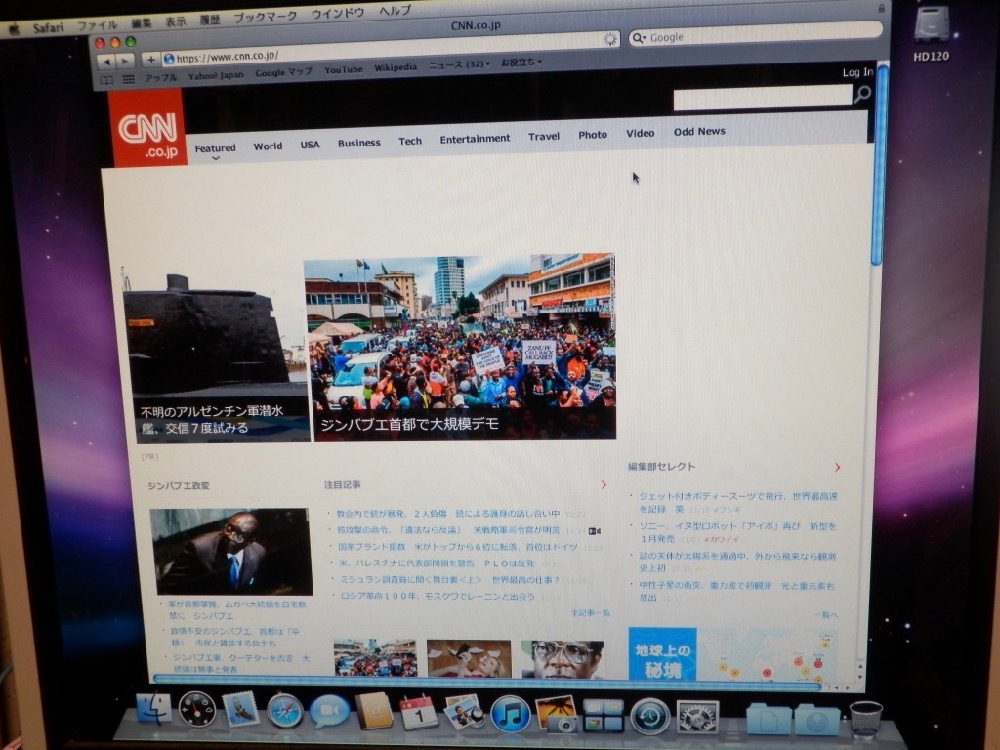Screen dimensions: 1000x750
Task: Open the 表示 menu
Action: [x=176, y=21]
